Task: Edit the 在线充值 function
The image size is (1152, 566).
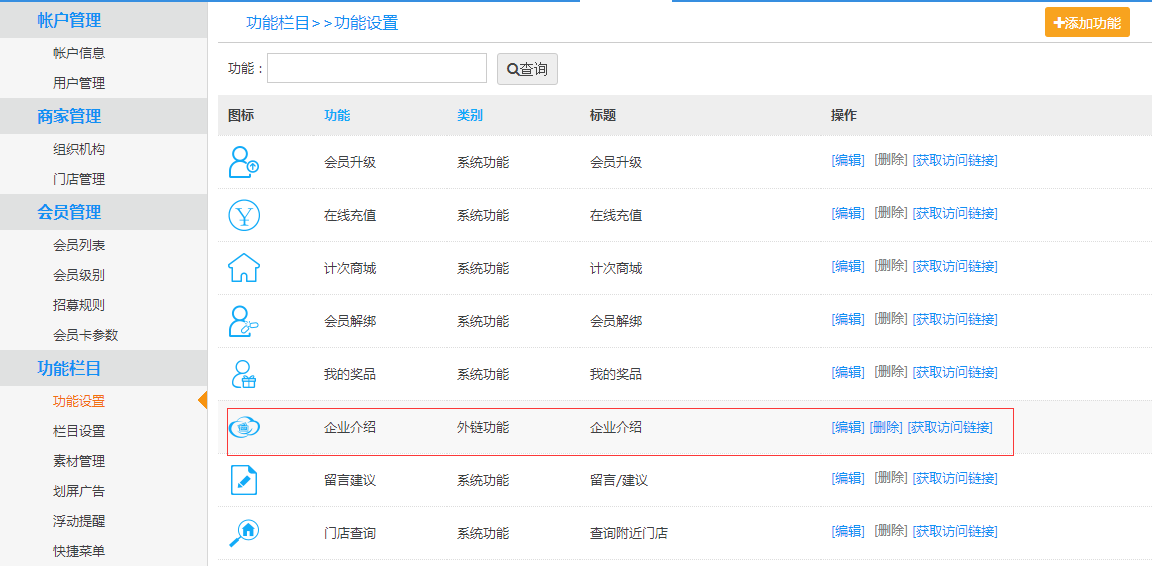Action: pyautogui.click(x=848, y=213)
